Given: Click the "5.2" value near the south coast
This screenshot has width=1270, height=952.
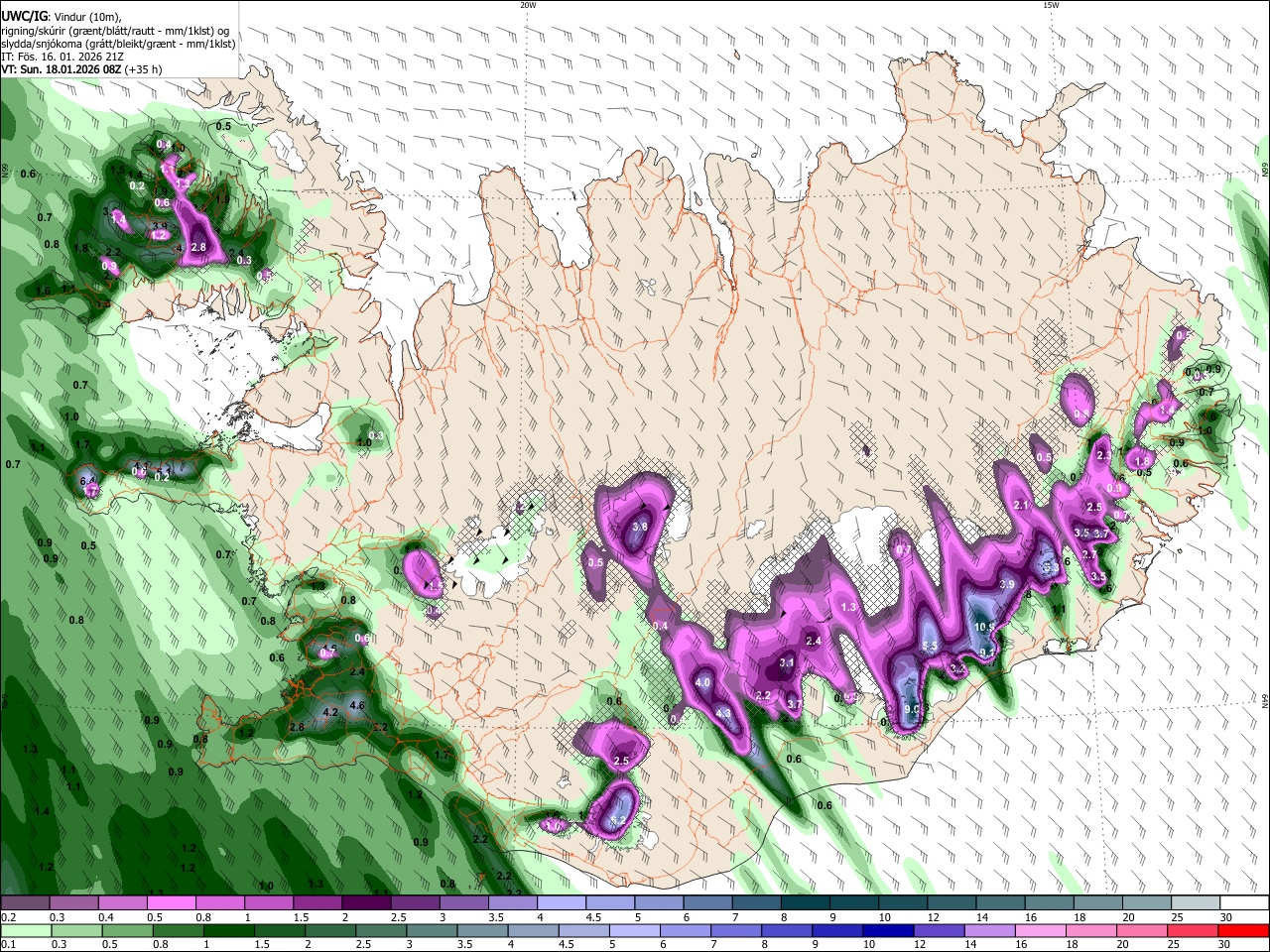Looking at the screenshot, I should pyautogui.click(x=618, y=821).
